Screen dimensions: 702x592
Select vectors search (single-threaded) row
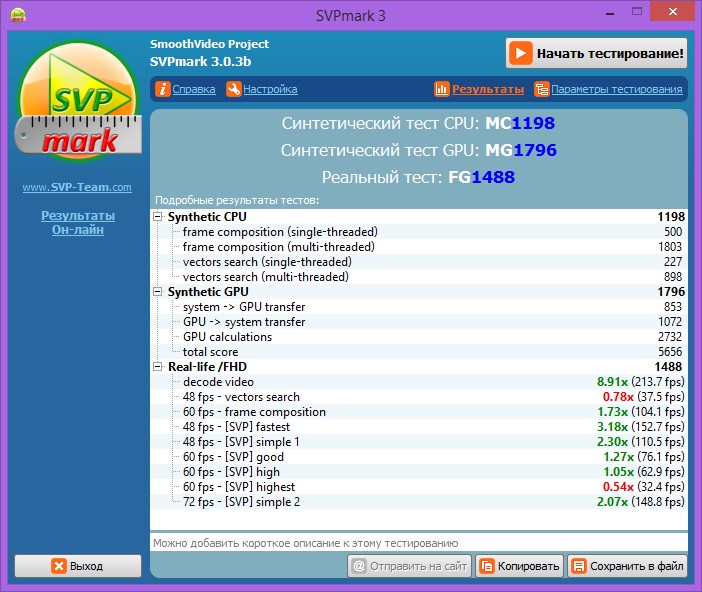pos(419,262)
